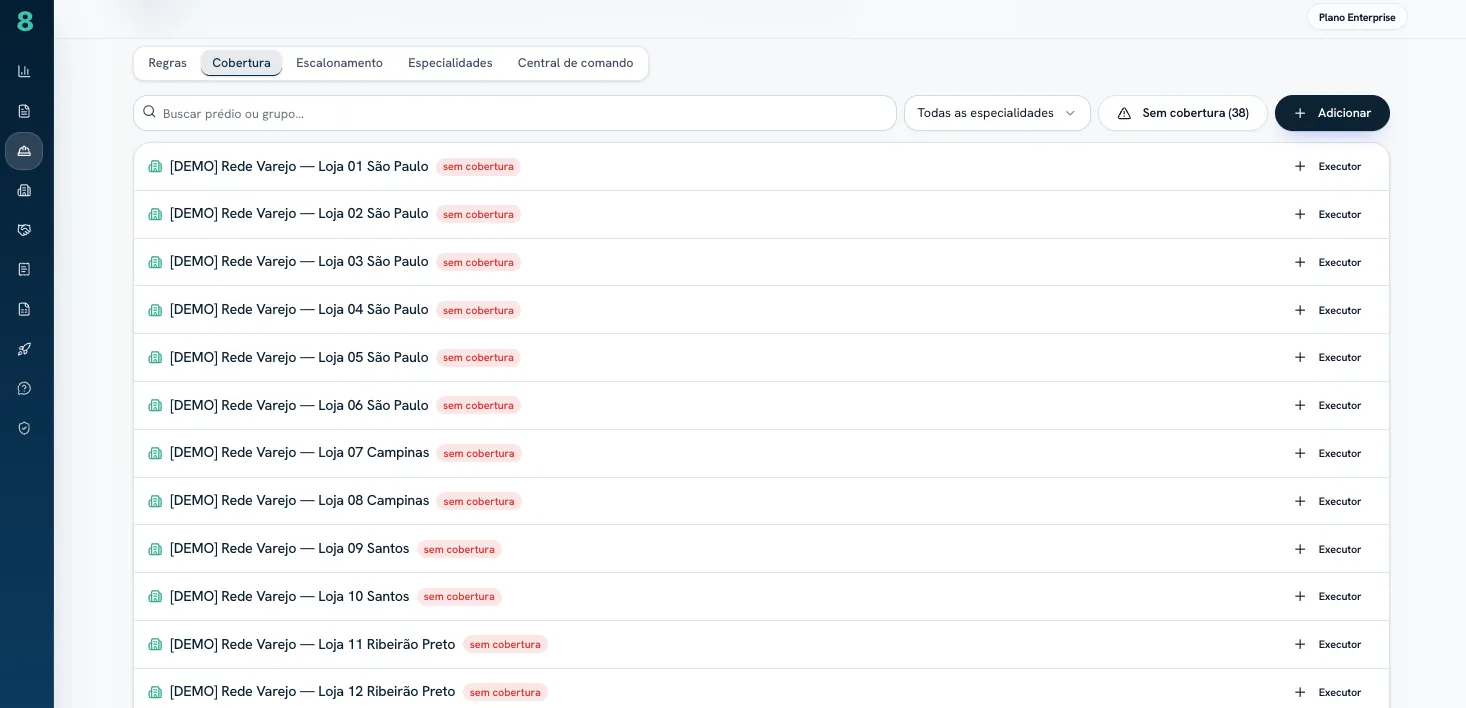This screenshot has height=708, width=1466.
Task: Click the plus icon for Loja 12 Ribeirão Preto
Action: (1300, 692)
